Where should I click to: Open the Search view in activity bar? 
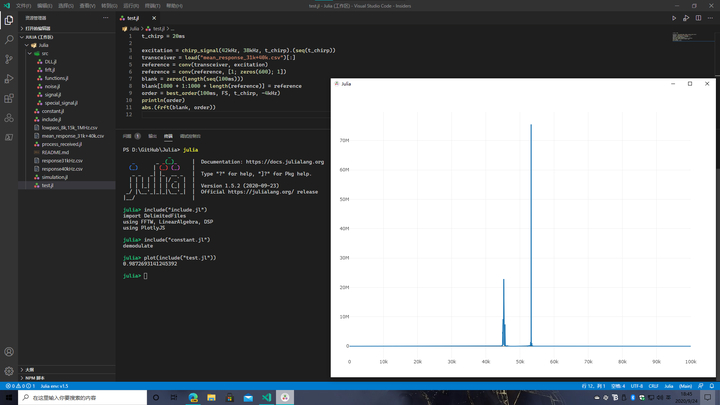point(9,39)
